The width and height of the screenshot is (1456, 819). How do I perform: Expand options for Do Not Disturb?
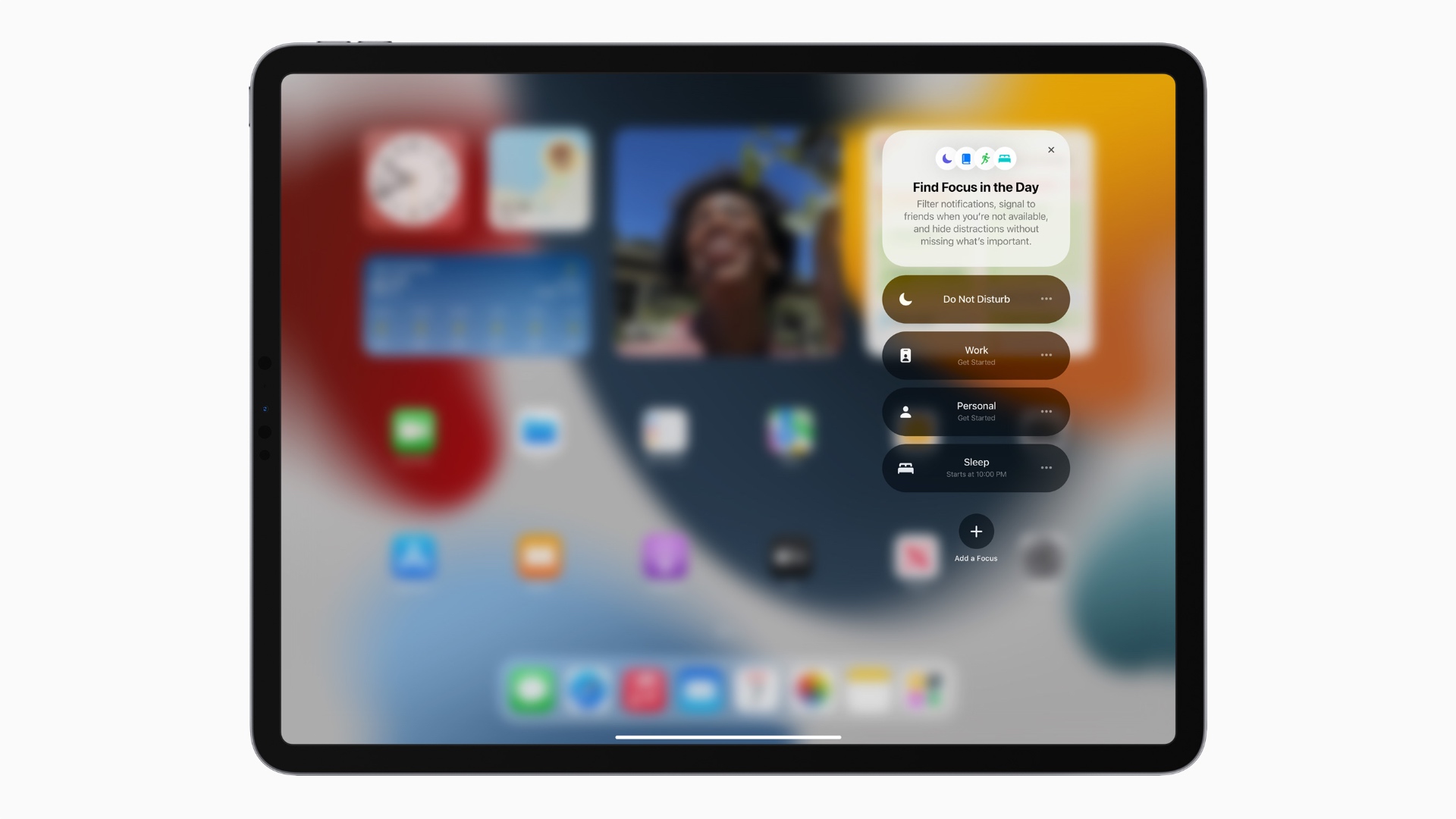pos(1047,299)
